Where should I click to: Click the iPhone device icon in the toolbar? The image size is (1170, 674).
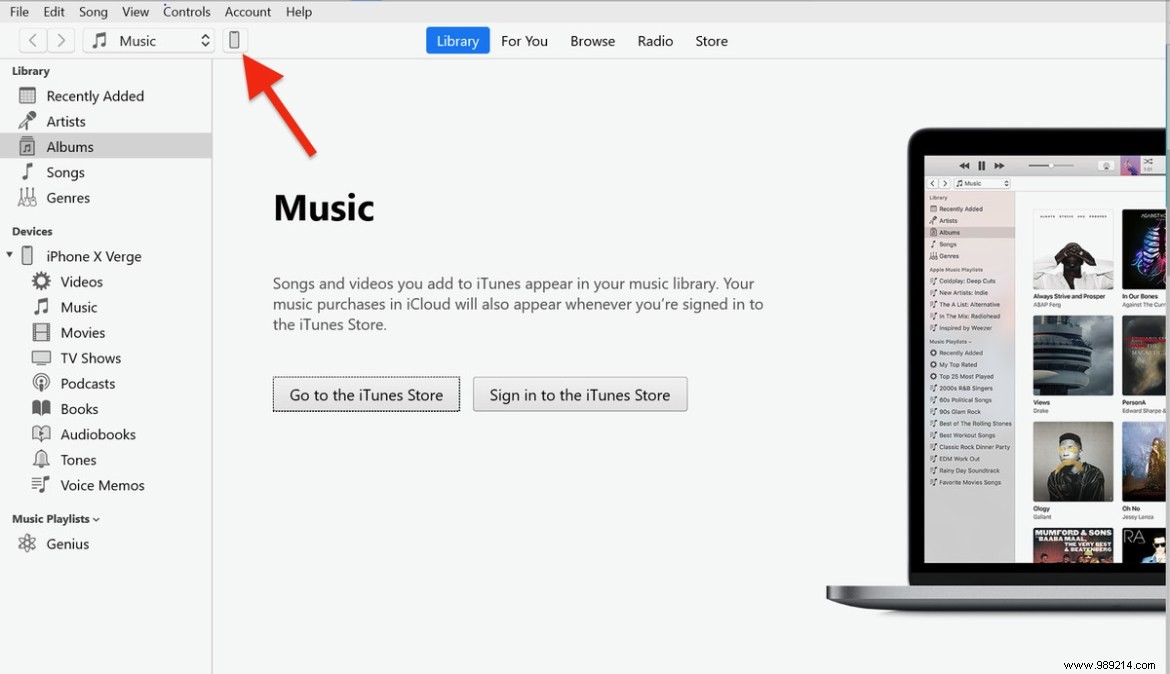pyautogui.click(x=235, y=40)
